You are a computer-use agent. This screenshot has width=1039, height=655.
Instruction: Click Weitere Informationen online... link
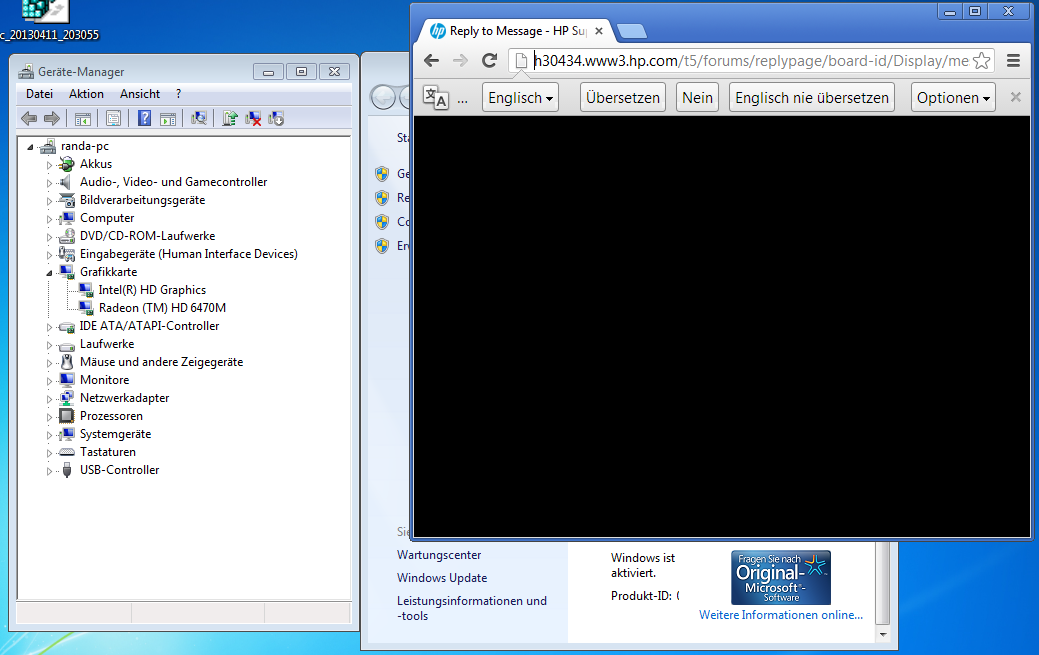click(781, 615)
